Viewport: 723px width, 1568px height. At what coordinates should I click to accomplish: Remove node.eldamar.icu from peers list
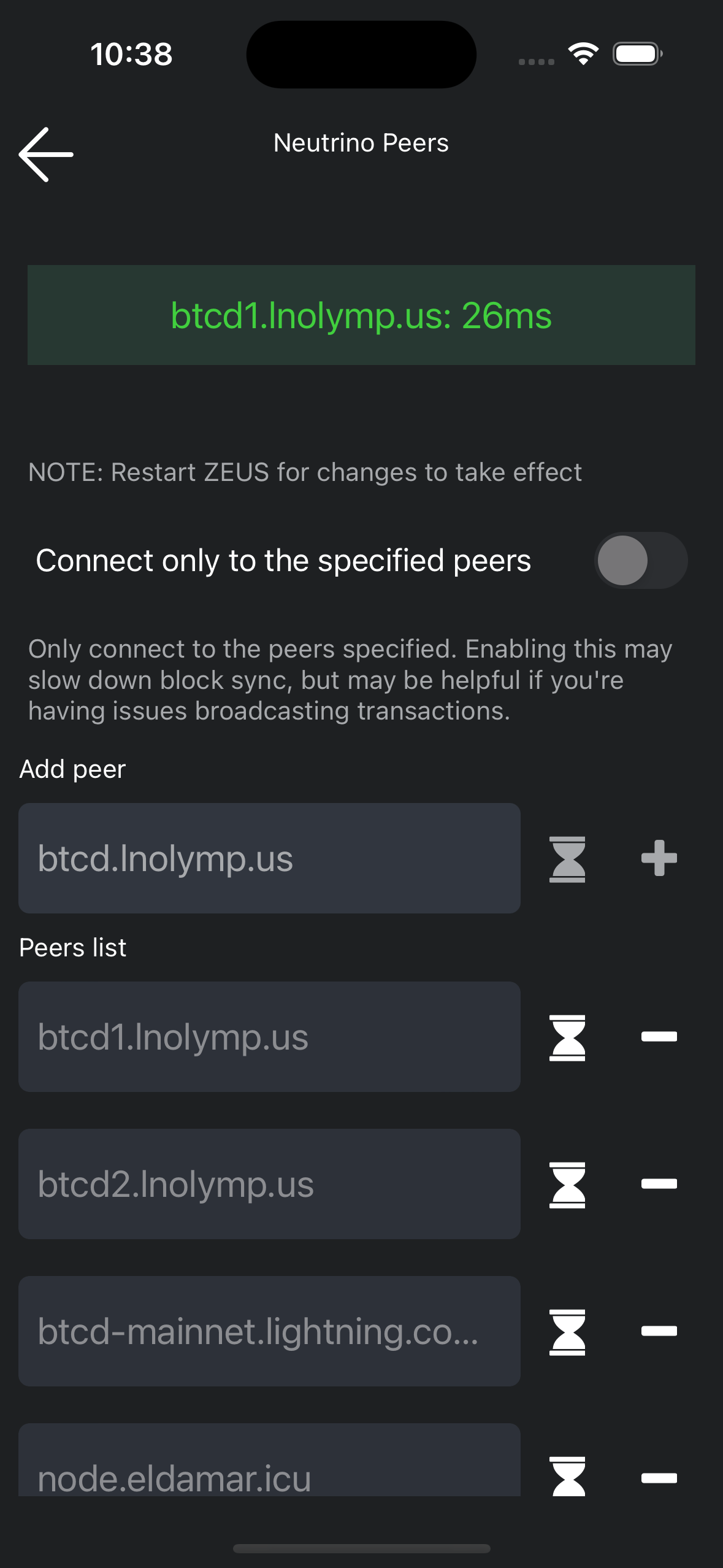click(x=659, y=1478)
